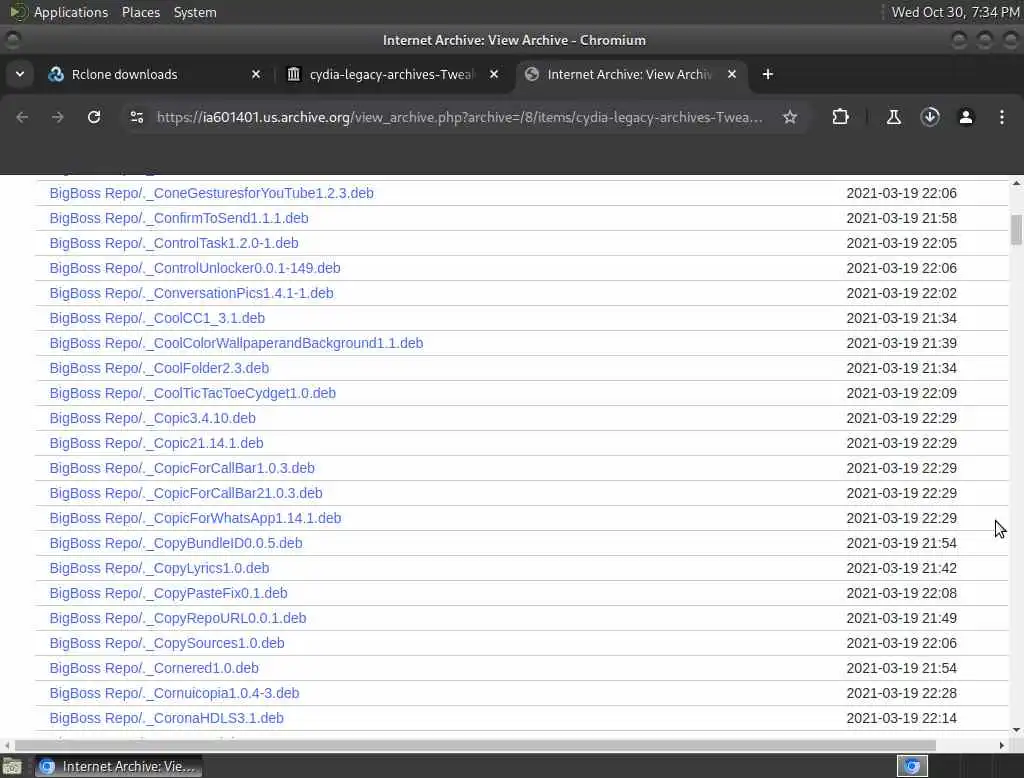Go back to the previous page
The height and width of the screenshot is (778, 1024).
22,117
